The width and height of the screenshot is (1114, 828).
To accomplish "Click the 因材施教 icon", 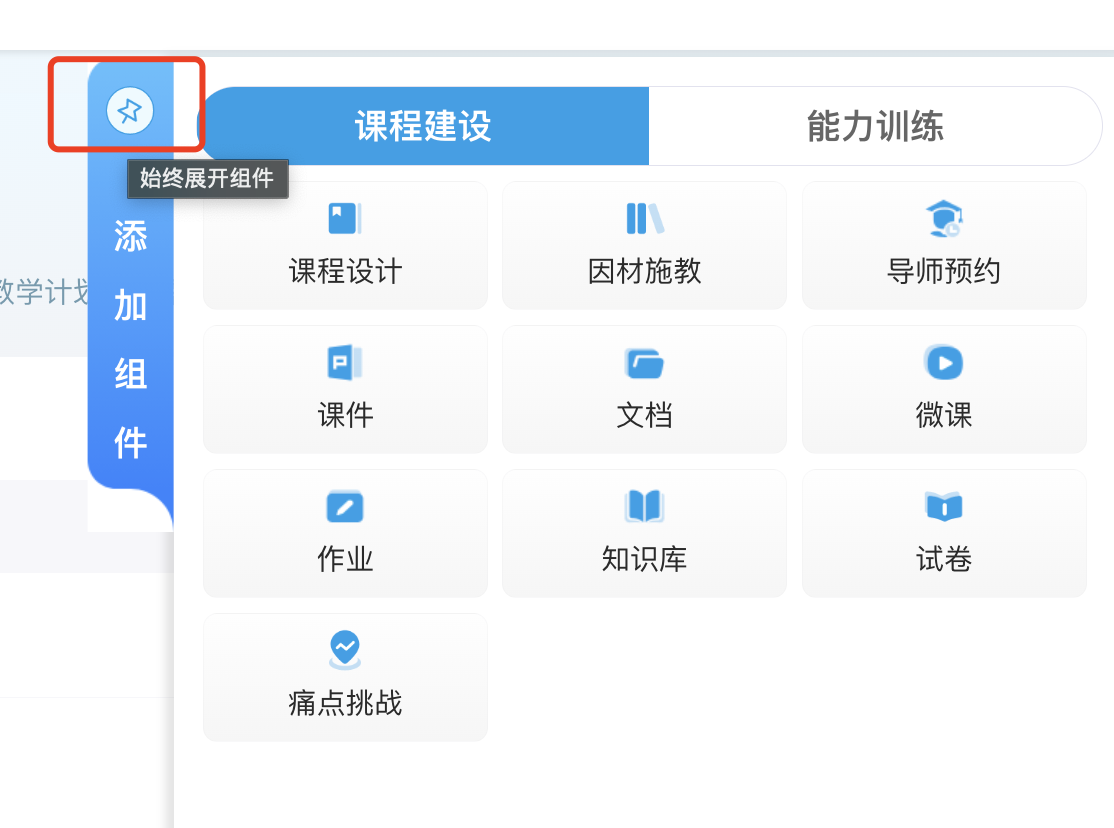I will [644, 219].
